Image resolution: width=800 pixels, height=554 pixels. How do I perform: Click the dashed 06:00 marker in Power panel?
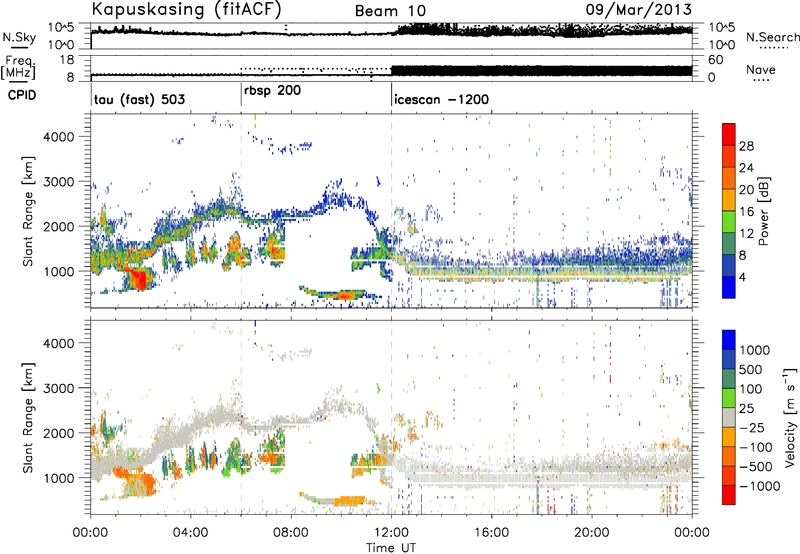click(241, 211)
